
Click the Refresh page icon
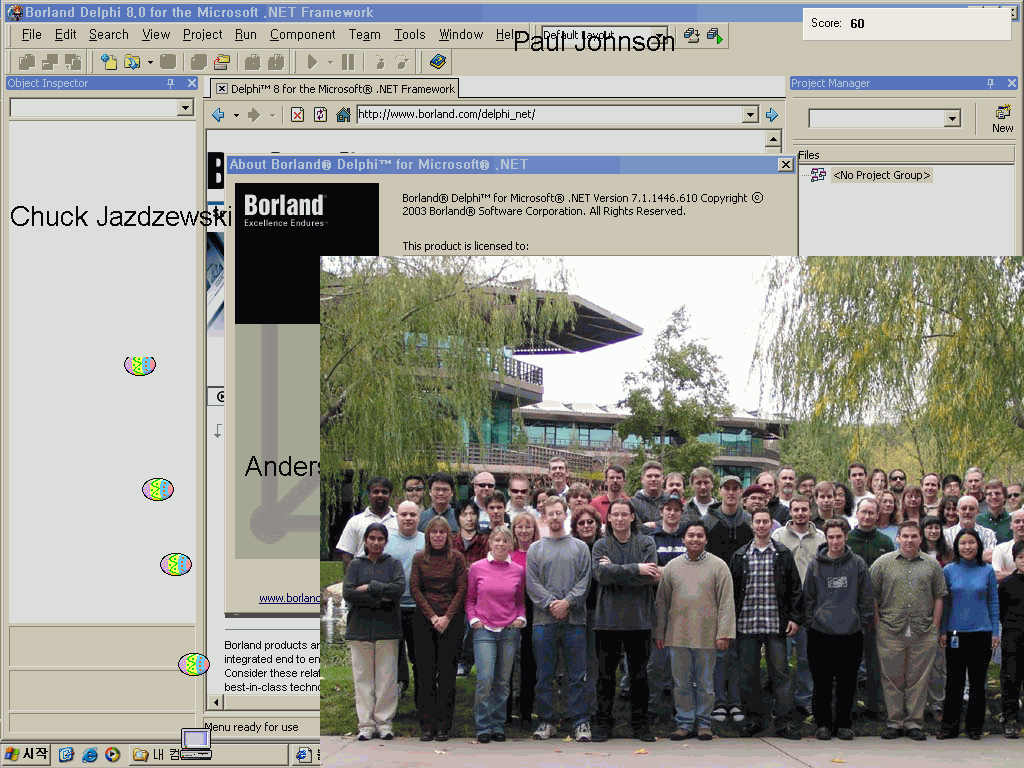coord(320,115)
